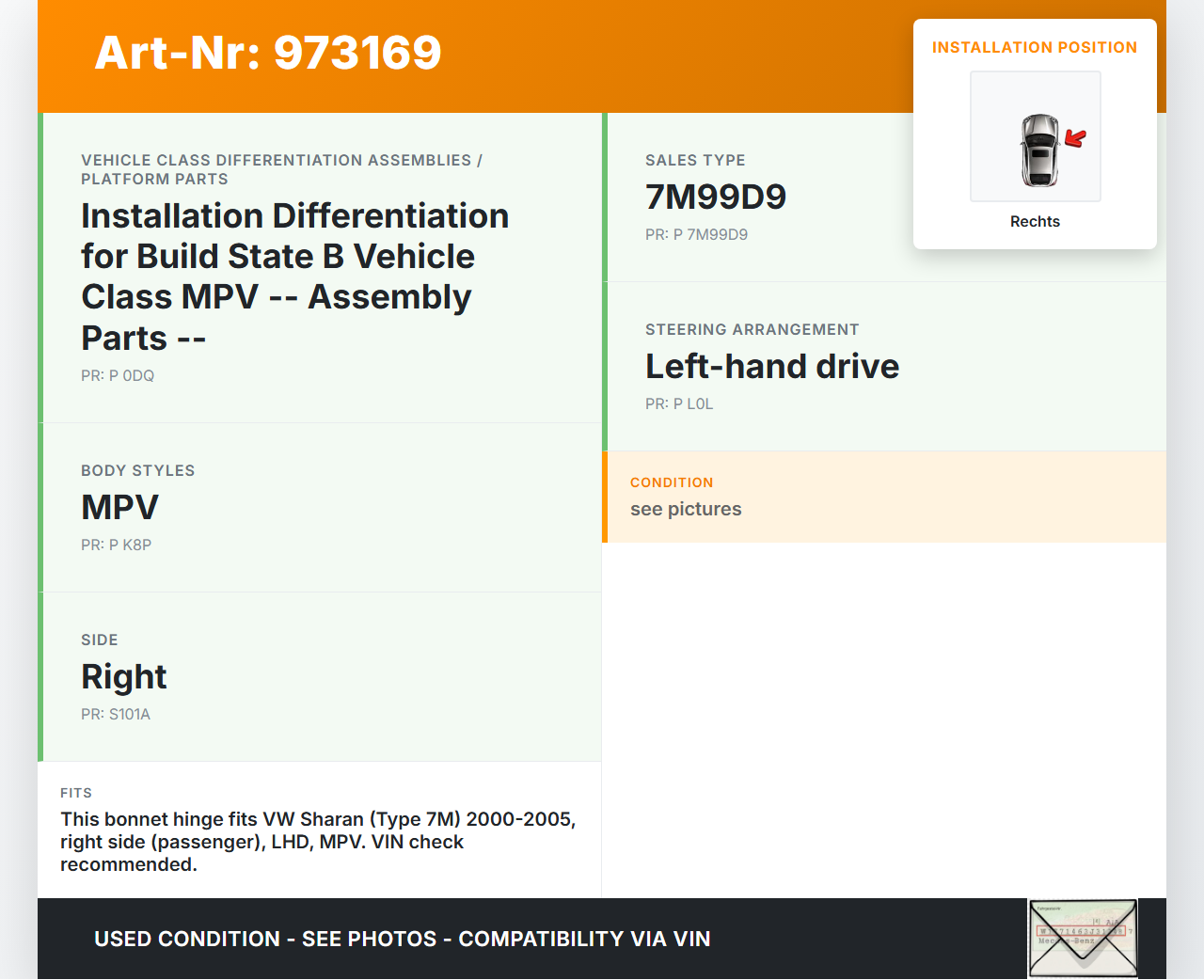Click the 'FITS' label
Image resolution: width=1204 pixels, height=980 pixels.
click(x=76, y=793)
